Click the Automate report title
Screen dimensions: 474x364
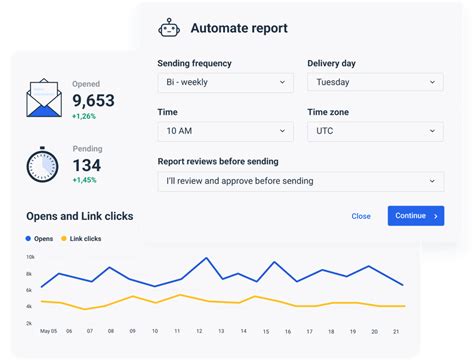pyautogui.click(x=239, y=28)
